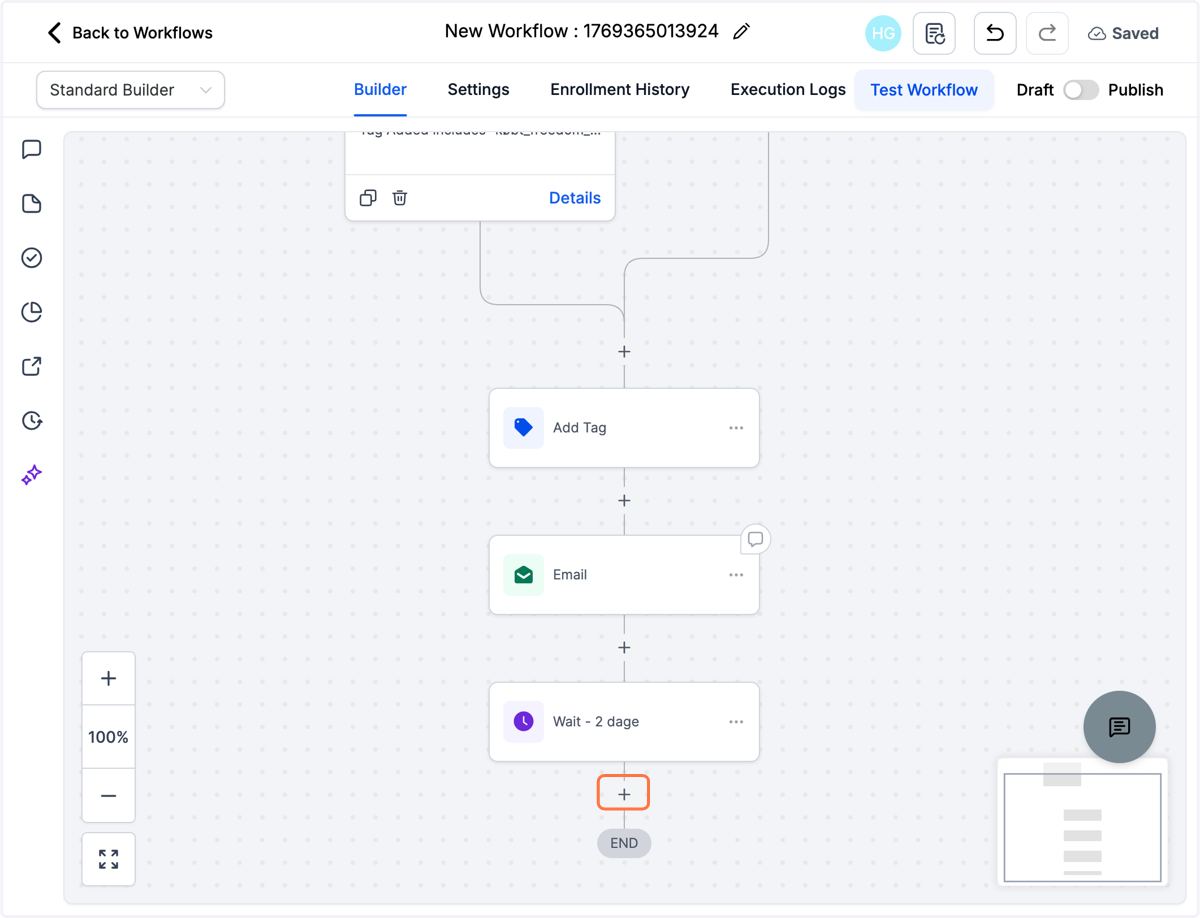Switch to Builder tab
The image size is (1200, 918).
[380, 90]
